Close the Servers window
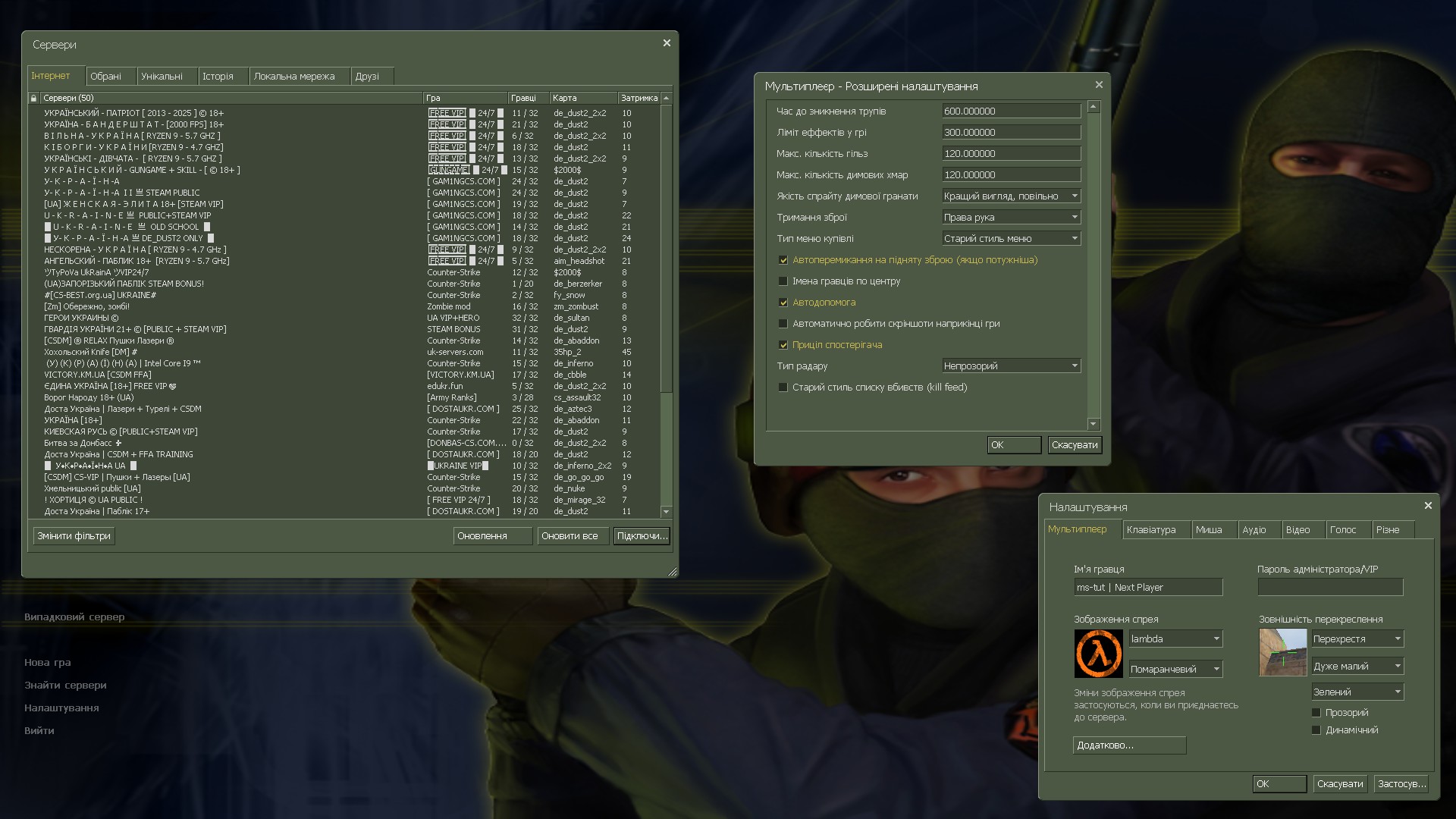The width and height of the screenshot is (1456, 819). pos(667,43)
